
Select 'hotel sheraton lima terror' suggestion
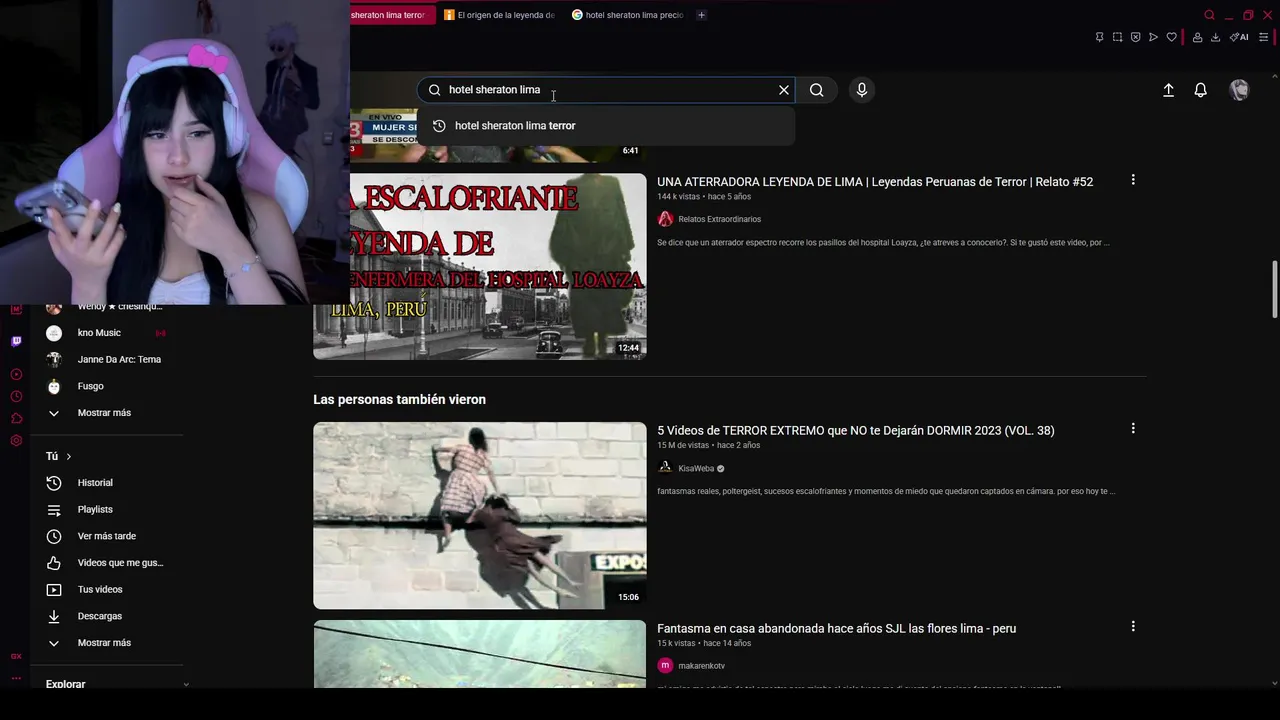[606, 126]
